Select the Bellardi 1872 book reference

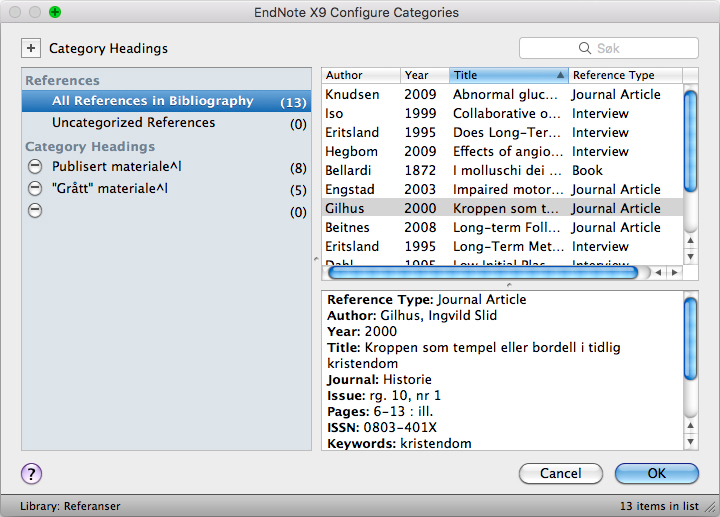(x=502, y=170)
